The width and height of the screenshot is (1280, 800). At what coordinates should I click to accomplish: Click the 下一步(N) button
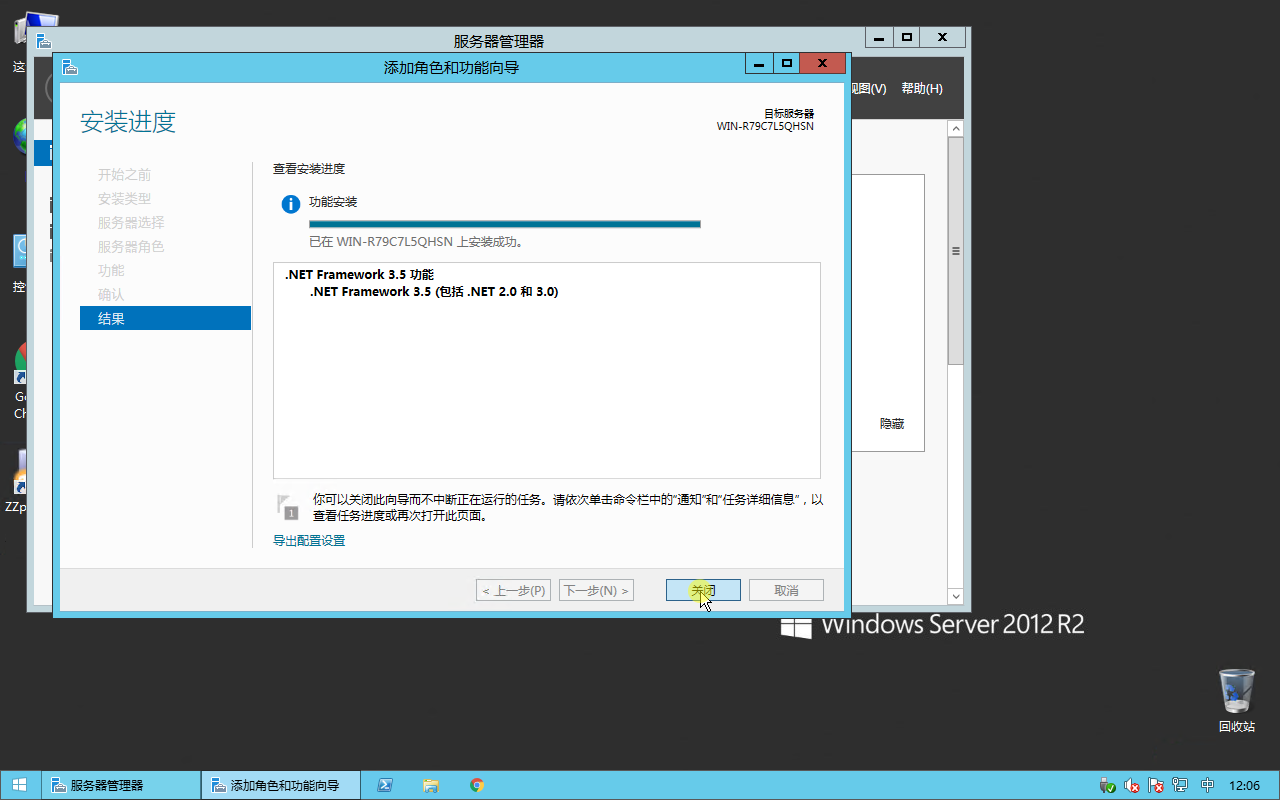tap(597, 590)
